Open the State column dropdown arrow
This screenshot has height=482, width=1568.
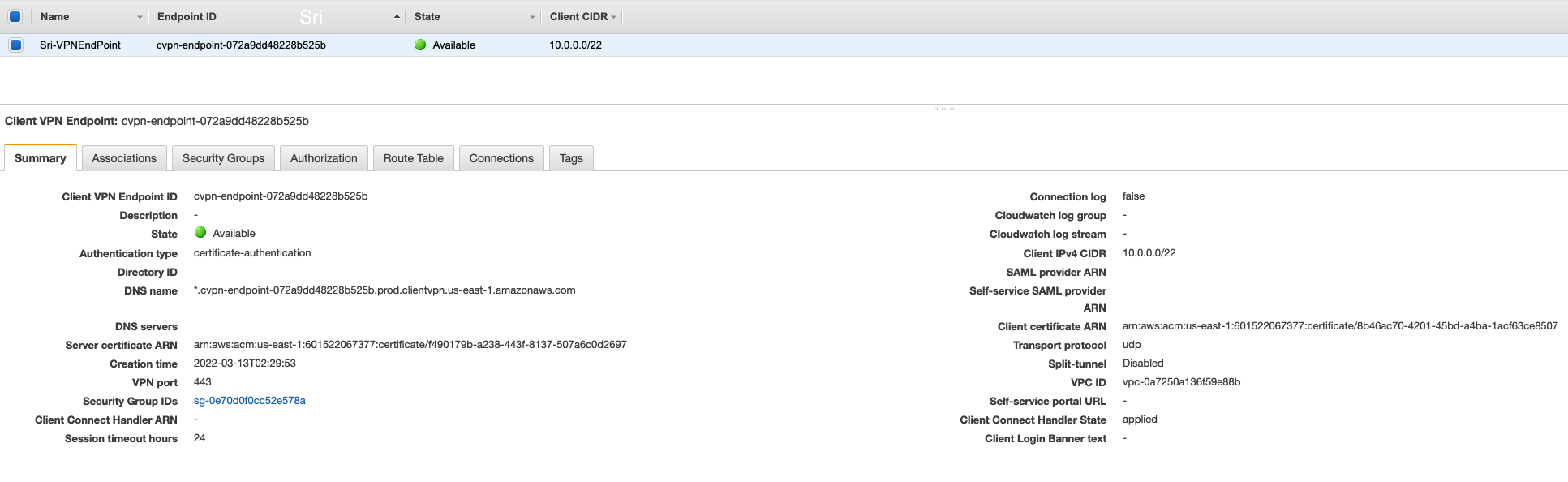[532, 17]
